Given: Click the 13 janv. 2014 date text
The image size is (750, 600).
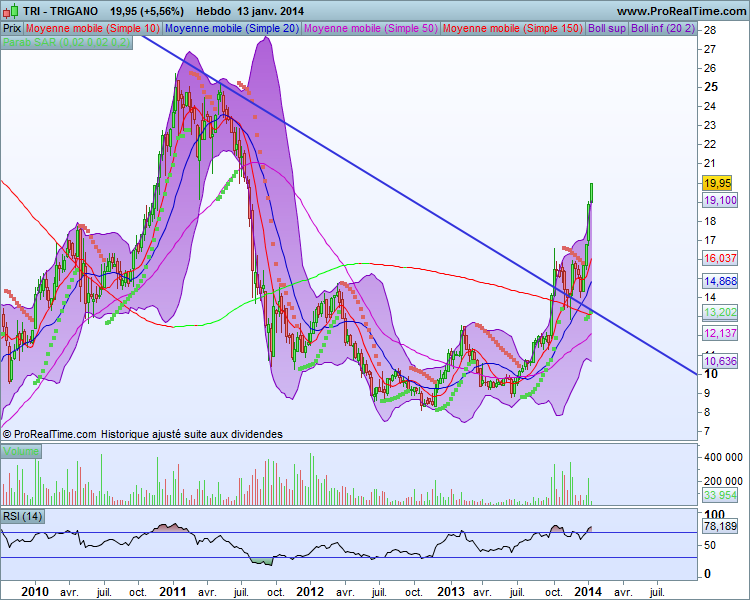Looking at the screenshot, I should pos(270,11).
